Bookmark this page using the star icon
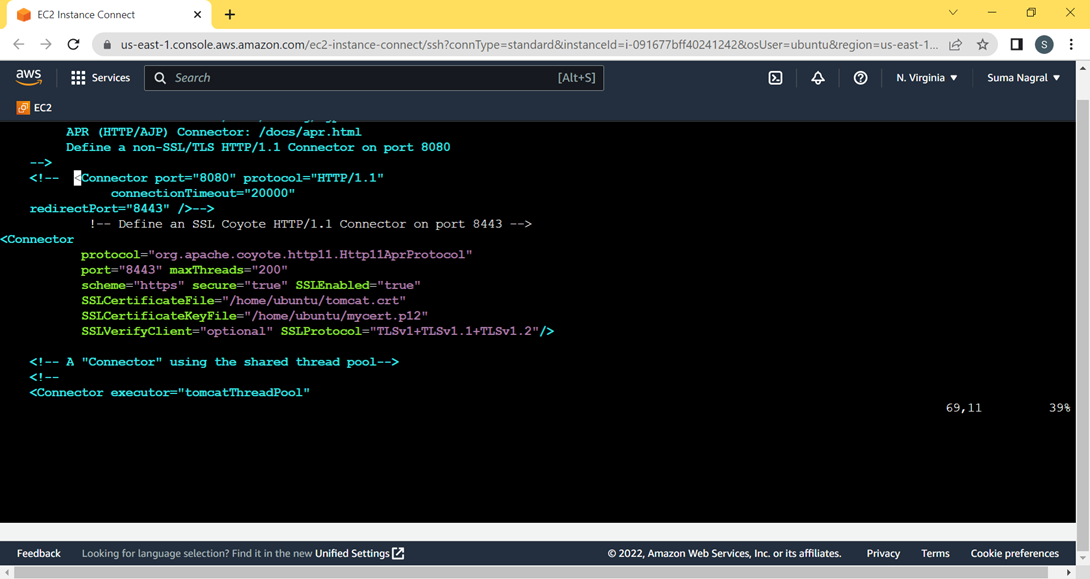The width and height of the screenshot is (1090, 579). click(x=982, y=45)
